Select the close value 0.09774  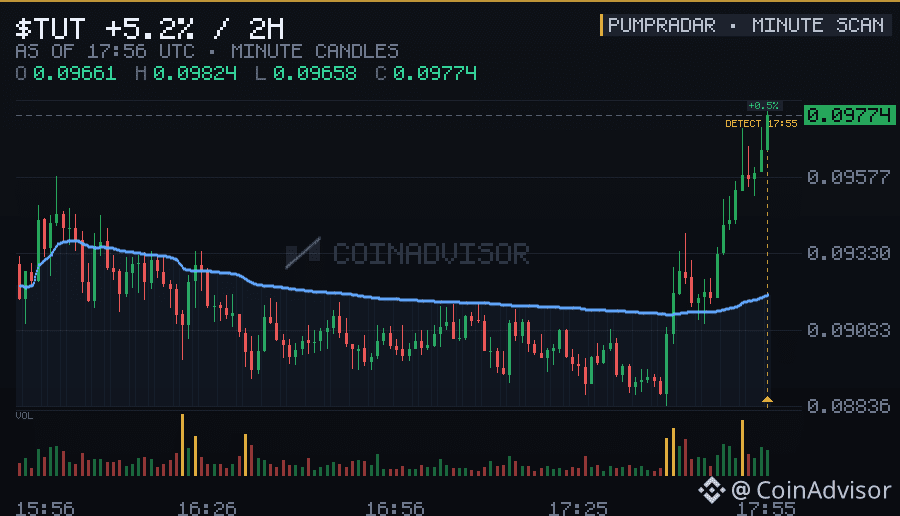pos(435,73)
